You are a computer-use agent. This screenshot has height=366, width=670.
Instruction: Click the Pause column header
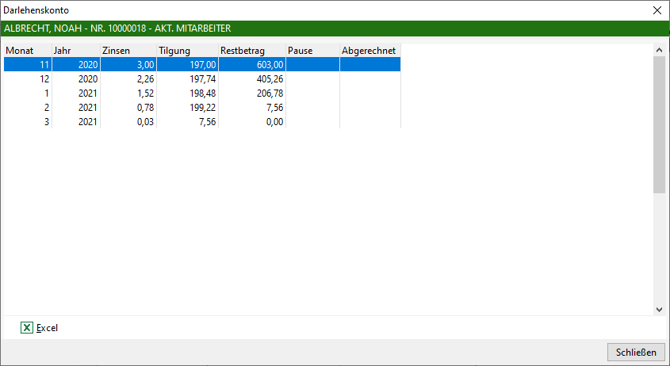[x=313, y=50]
